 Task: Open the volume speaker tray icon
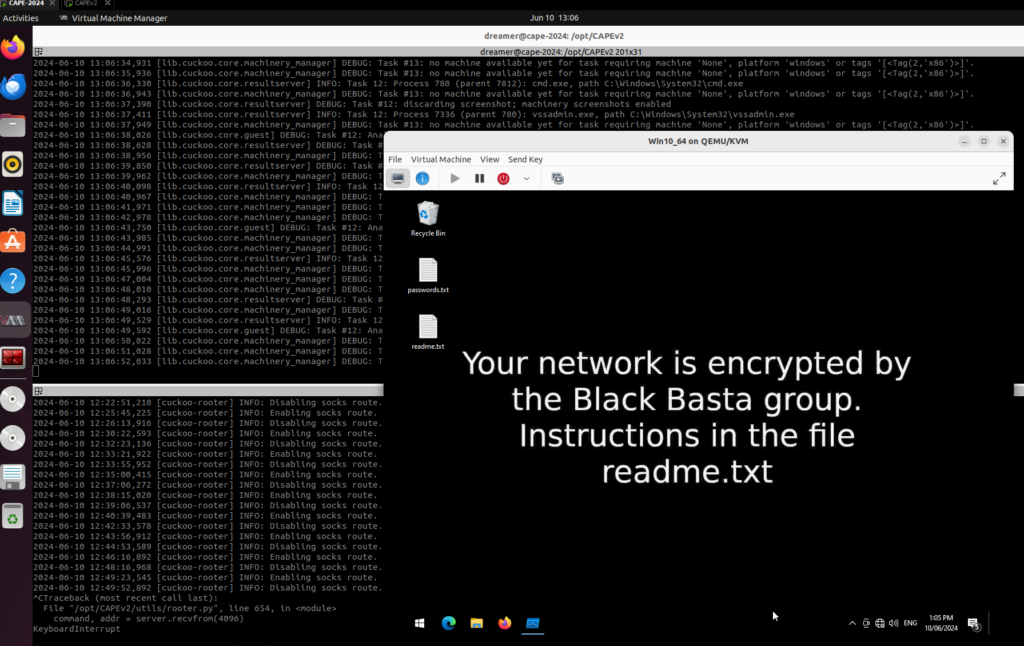tap(893, 623)
